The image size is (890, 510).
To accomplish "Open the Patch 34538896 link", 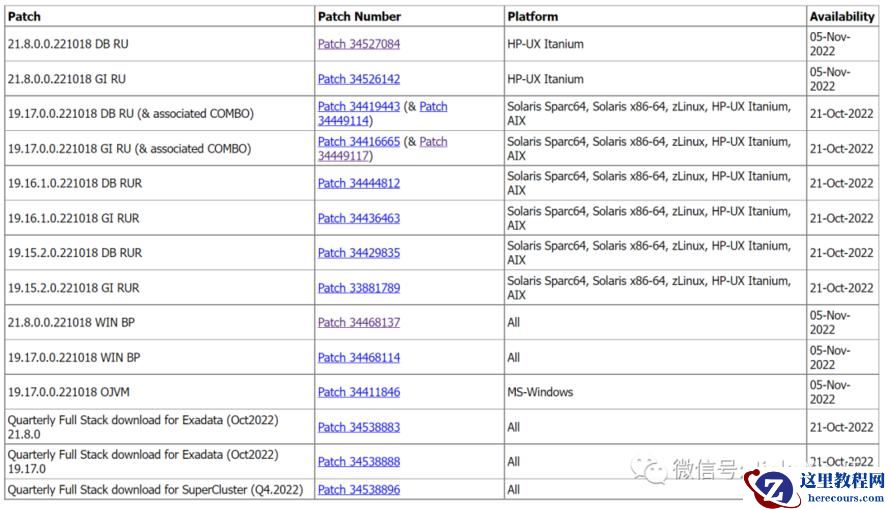I will [x=359, y=490].
